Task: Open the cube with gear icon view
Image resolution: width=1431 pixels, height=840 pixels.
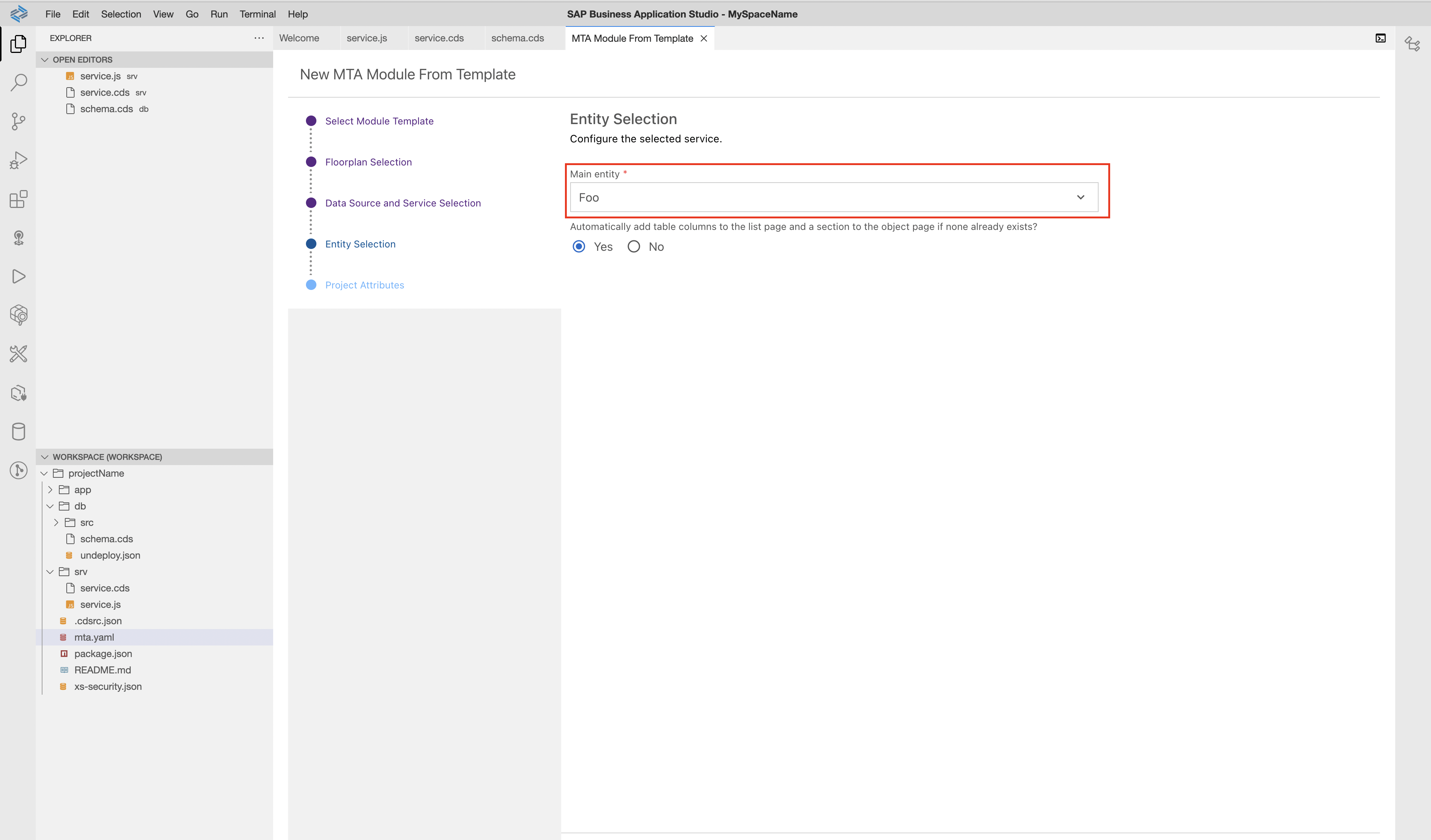Action: tap(18, 315)
